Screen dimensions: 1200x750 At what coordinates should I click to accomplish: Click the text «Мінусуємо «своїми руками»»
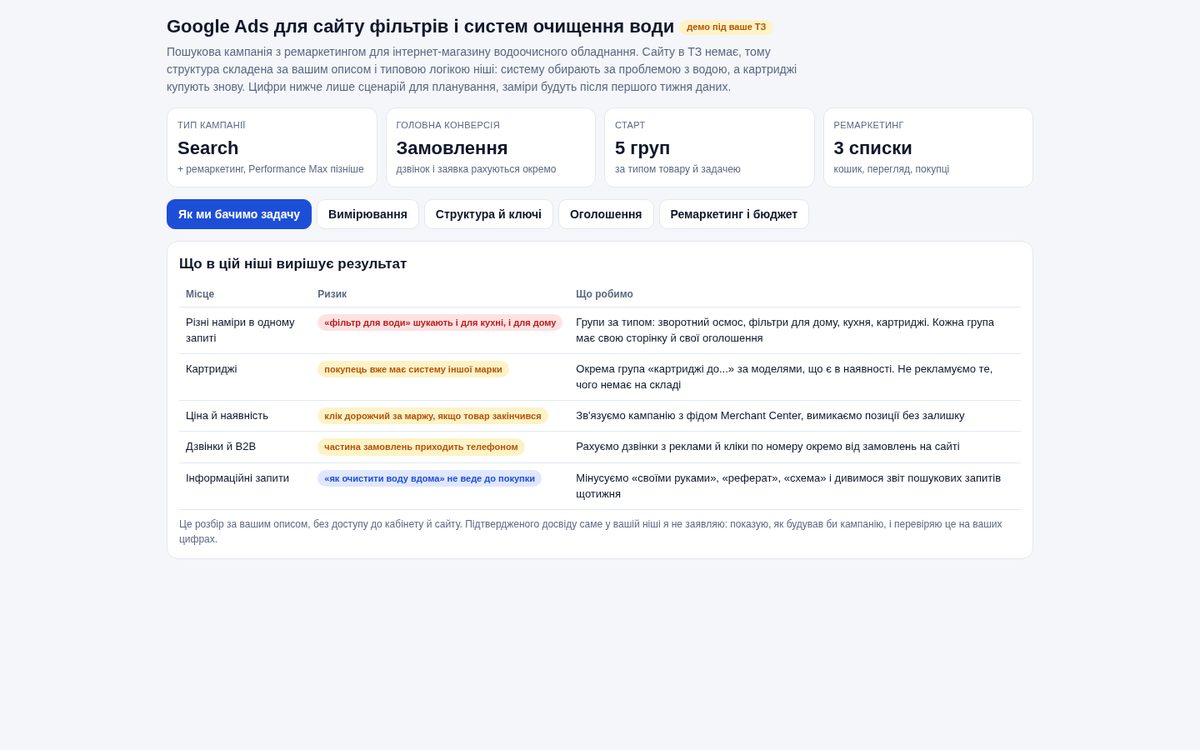coord(788,486)
